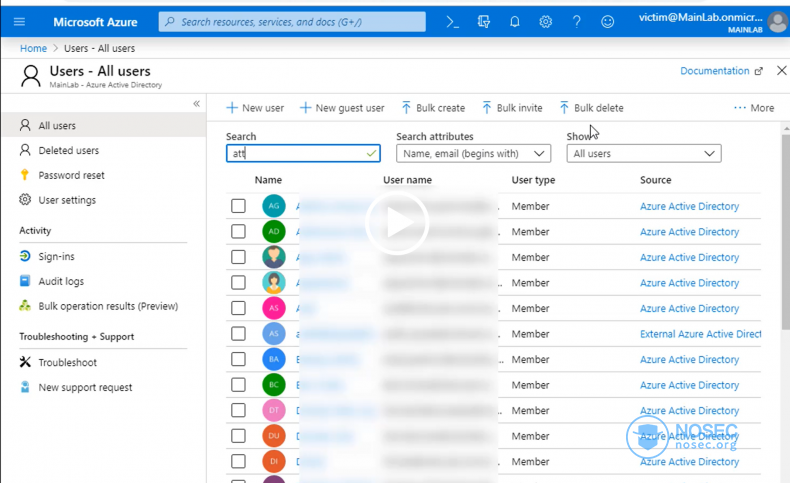Screen dimensions: 790x483
Task: Click Bulk create button
Action: (x=434, y=108)
